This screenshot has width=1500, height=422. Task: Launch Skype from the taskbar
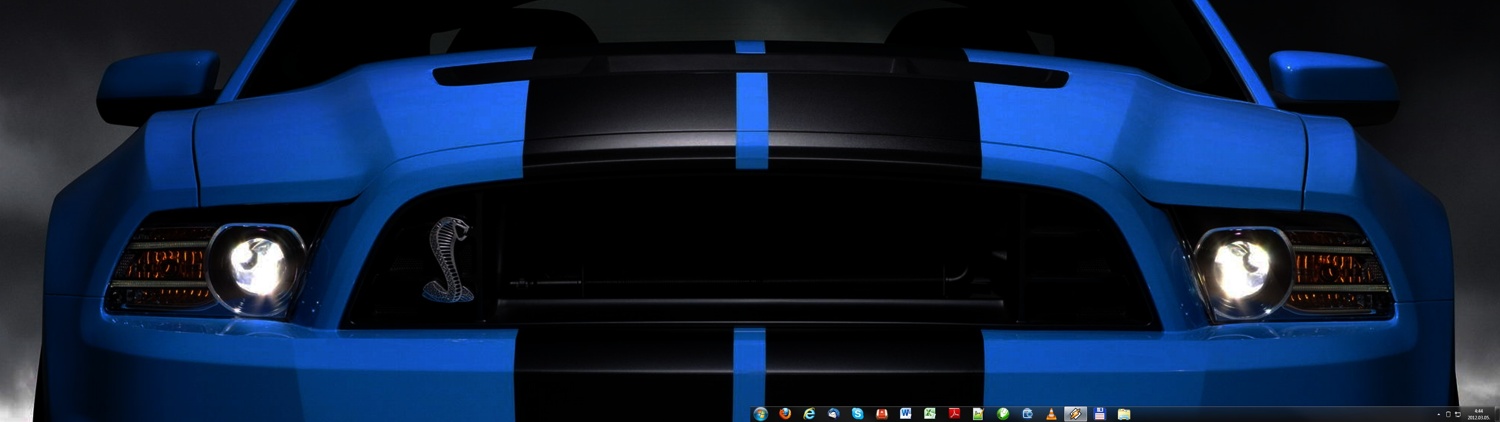coord(858,414)
